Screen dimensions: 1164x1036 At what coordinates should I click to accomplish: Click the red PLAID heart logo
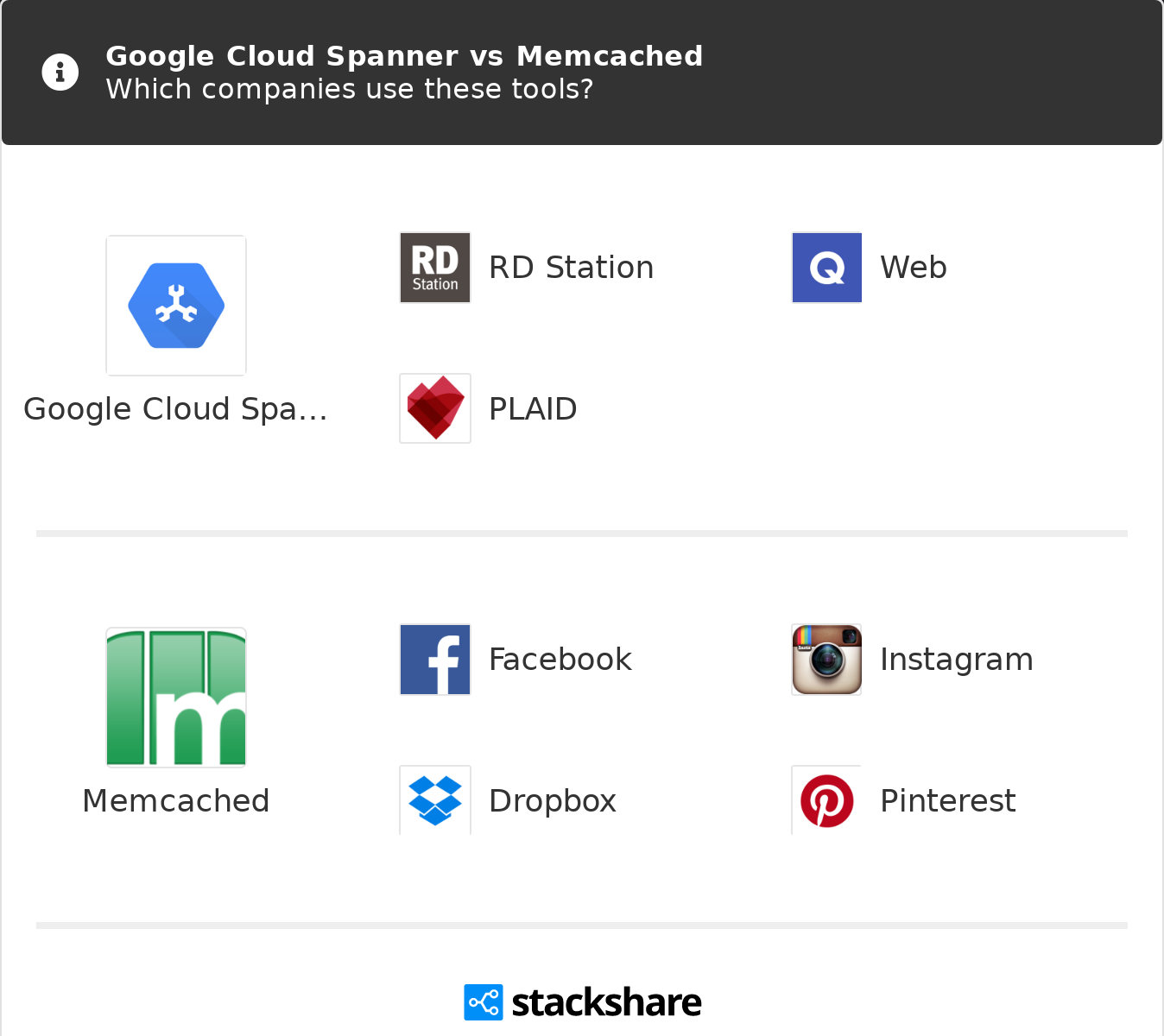[x=435, y=408]
